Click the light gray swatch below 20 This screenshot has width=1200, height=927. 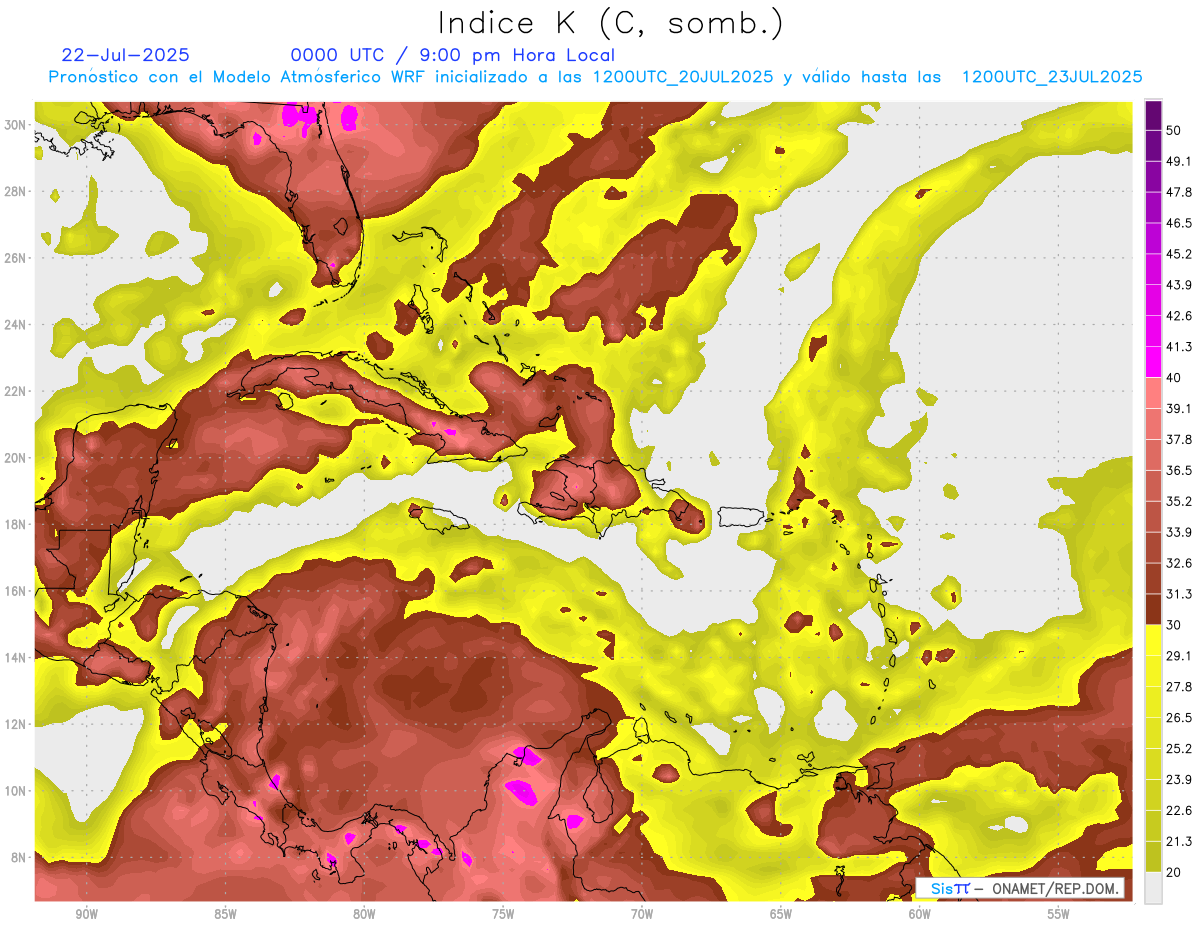tap(1153, 887)
